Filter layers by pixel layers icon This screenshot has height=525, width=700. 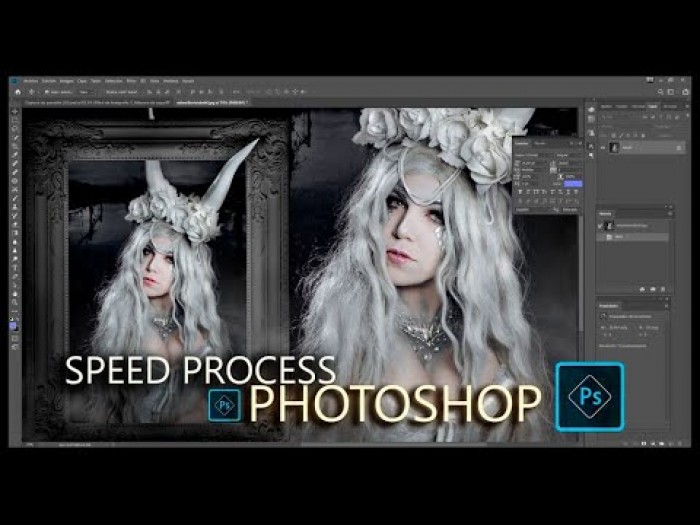[x=645, y=117]
